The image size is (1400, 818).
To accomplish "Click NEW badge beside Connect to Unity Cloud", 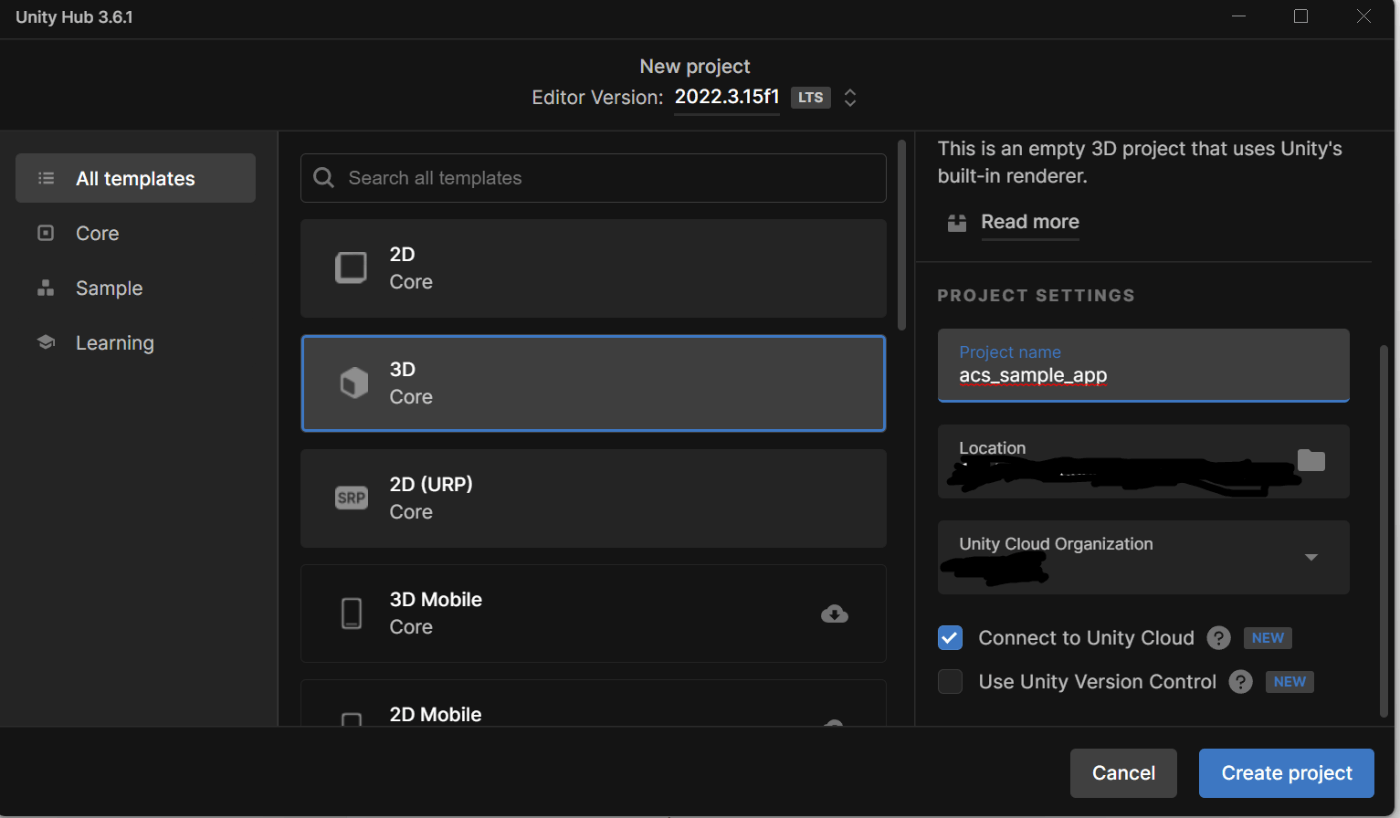I will pyautogui.click(x=1268, y=638).
